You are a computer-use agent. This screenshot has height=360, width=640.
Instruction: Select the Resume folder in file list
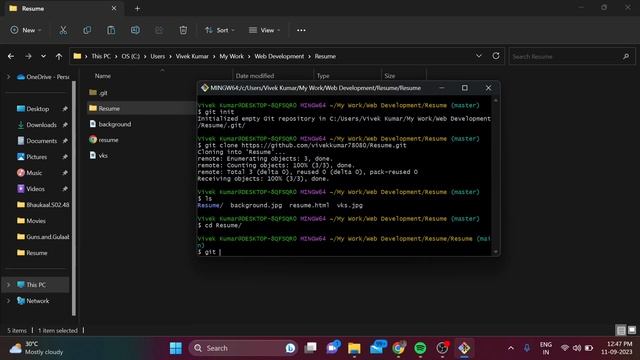click(109, 109)
